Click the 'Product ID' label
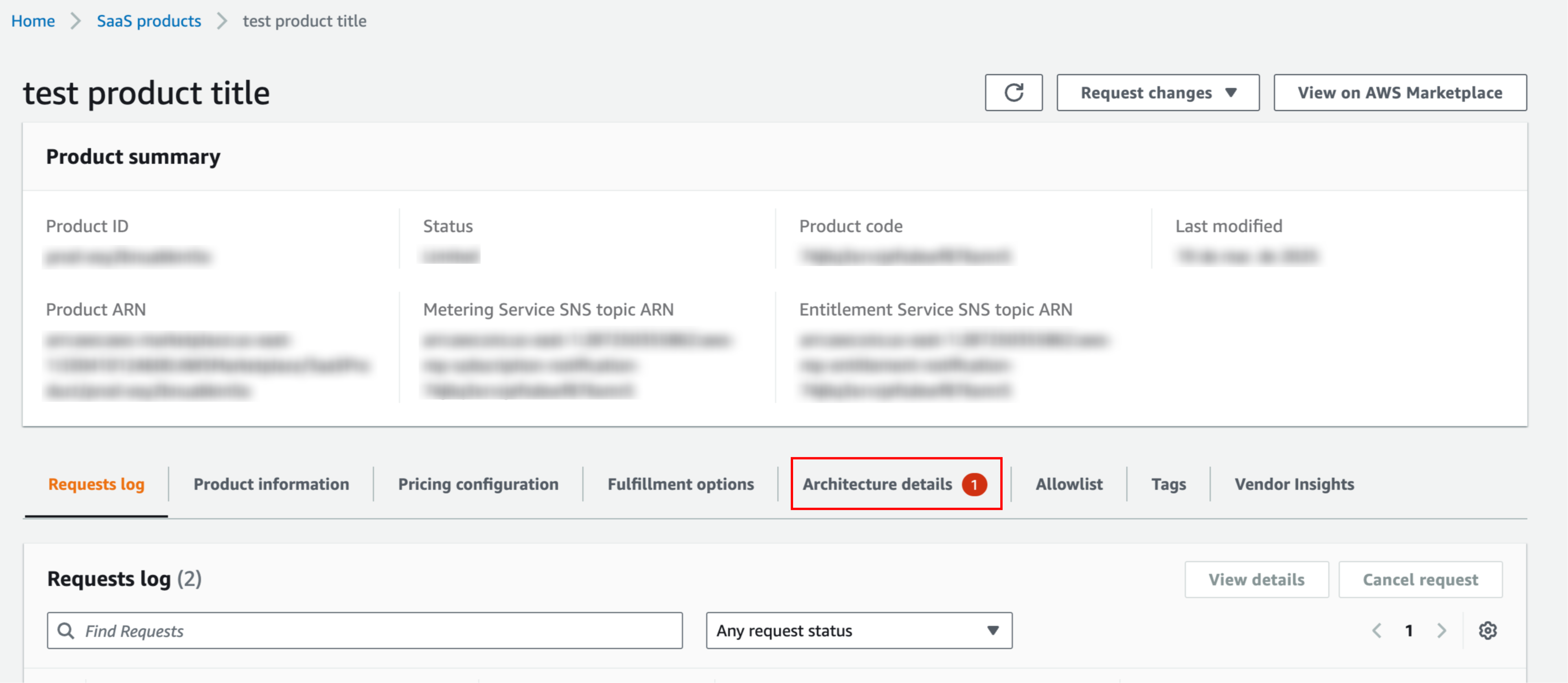The image size is (1568, 683). 87,226
